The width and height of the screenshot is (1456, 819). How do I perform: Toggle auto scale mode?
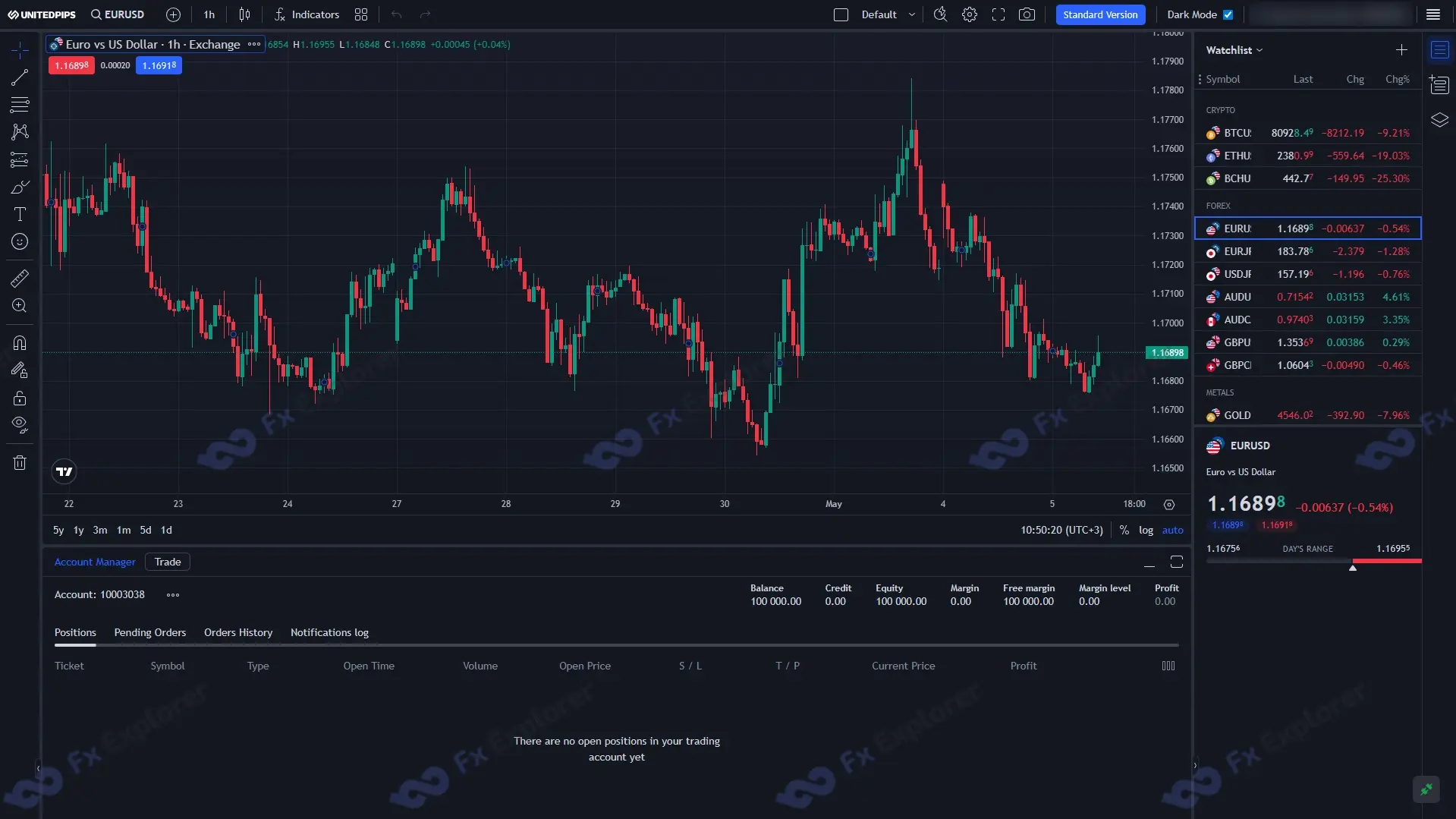point(1172,530)
